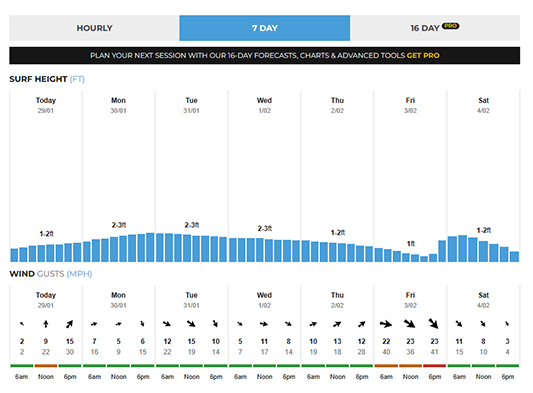Select the 7 DAY forecast tab
This screenshot has width=533, height=393.
[x=265, y=28]
